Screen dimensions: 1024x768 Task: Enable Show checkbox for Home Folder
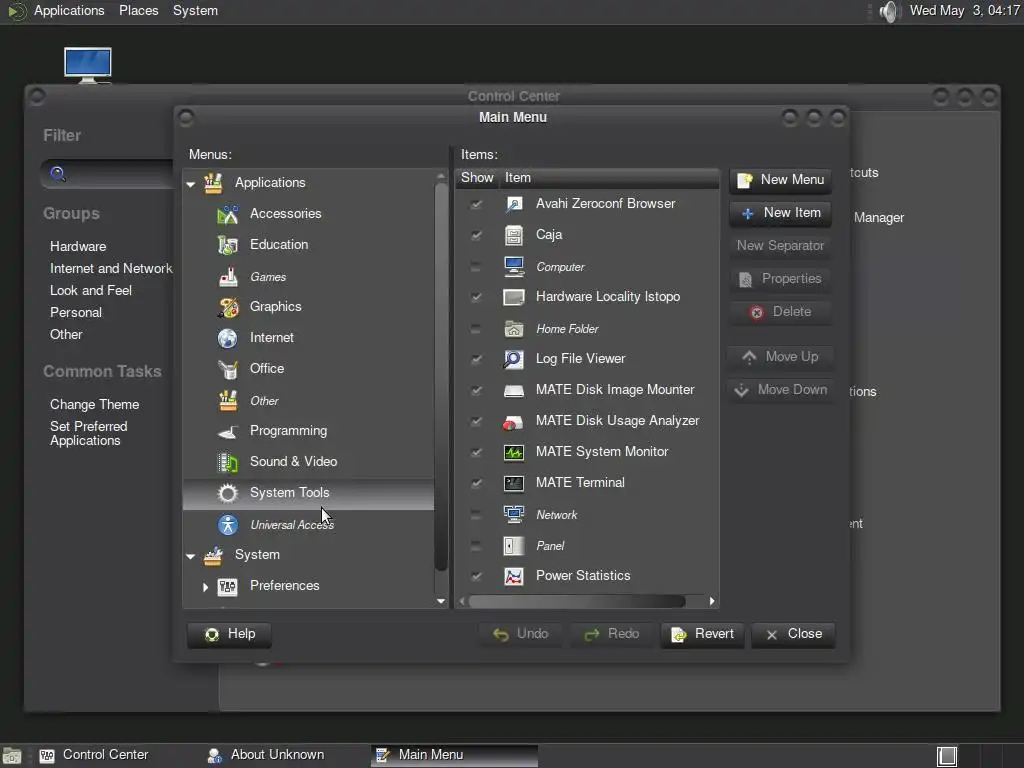coord(476,328)
